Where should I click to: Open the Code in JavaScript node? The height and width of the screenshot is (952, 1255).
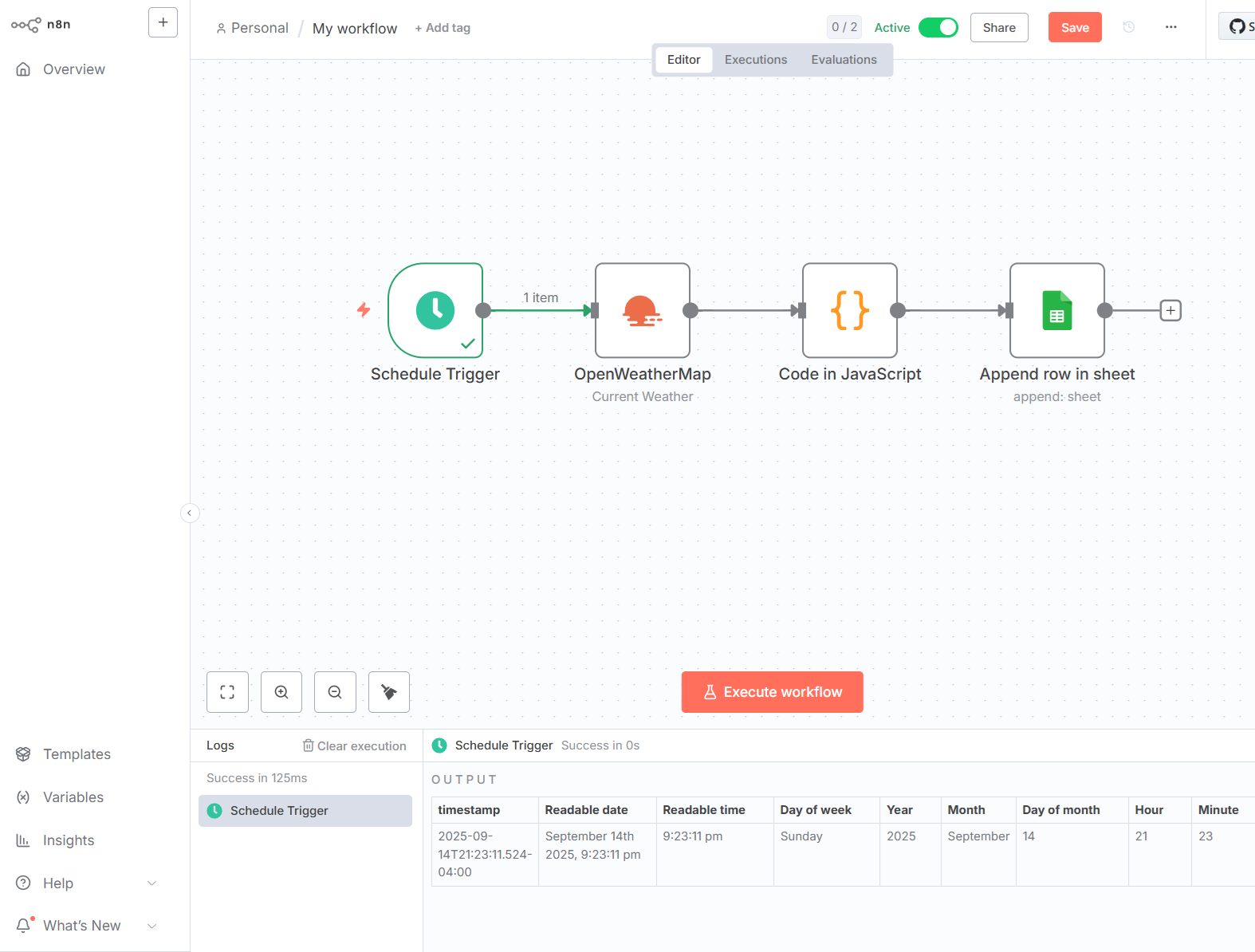[x=849, y=310]
